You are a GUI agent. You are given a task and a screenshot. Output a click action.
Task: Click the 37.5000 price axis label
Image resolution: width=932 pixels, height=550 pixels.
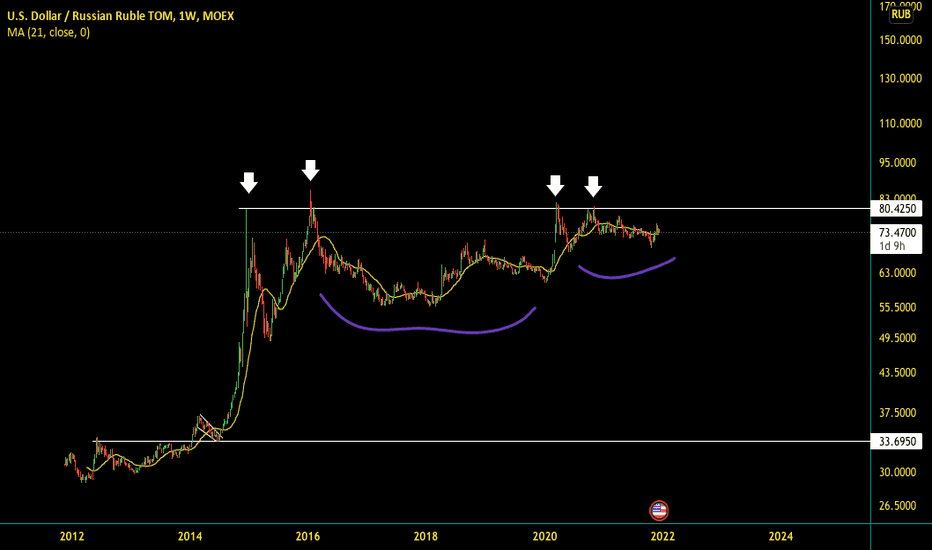click(x=897, y=413)
